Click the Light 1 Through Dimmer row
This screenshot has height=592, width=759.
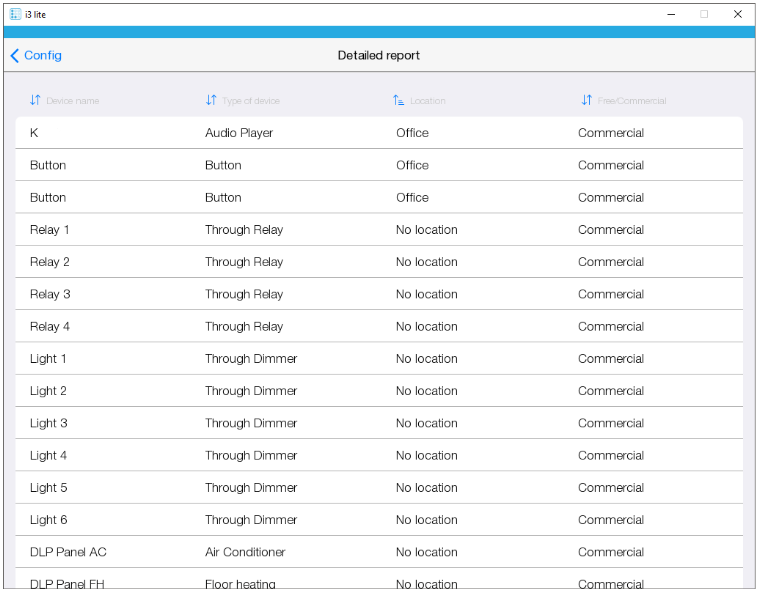[x=379, y=359]
